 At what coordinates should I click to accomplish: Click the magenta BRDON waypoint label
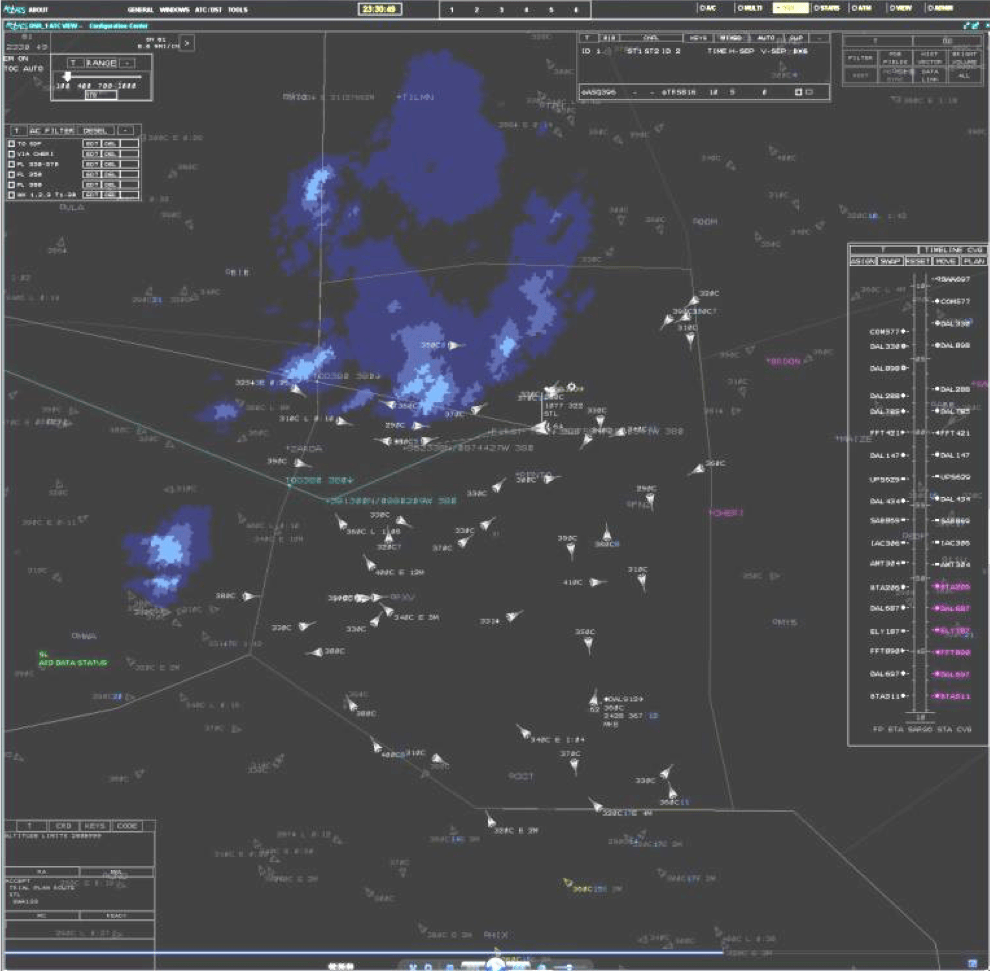[x=784, y=362]
